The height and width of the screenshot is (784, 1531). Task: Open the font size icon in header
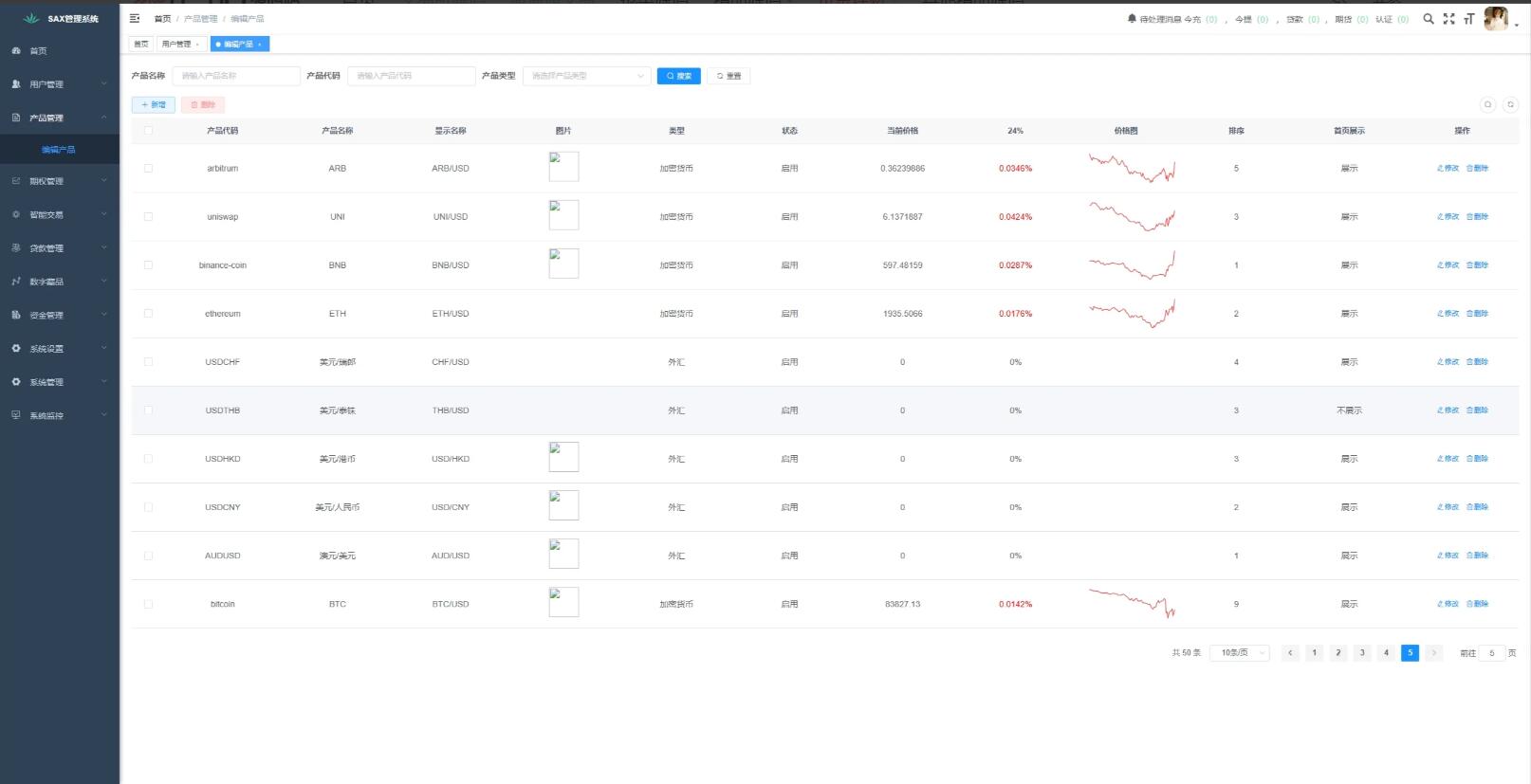point(1468,18)
